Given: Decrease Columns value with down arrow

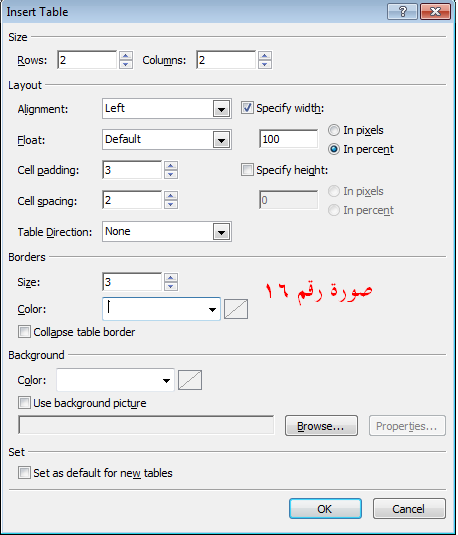Looking at the screenshot, I should click(265, 64).
